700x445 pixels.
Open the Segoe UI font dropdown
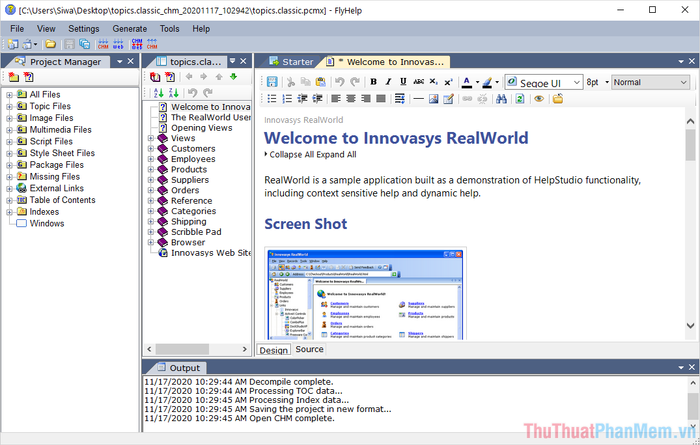(x=576, y=82)
